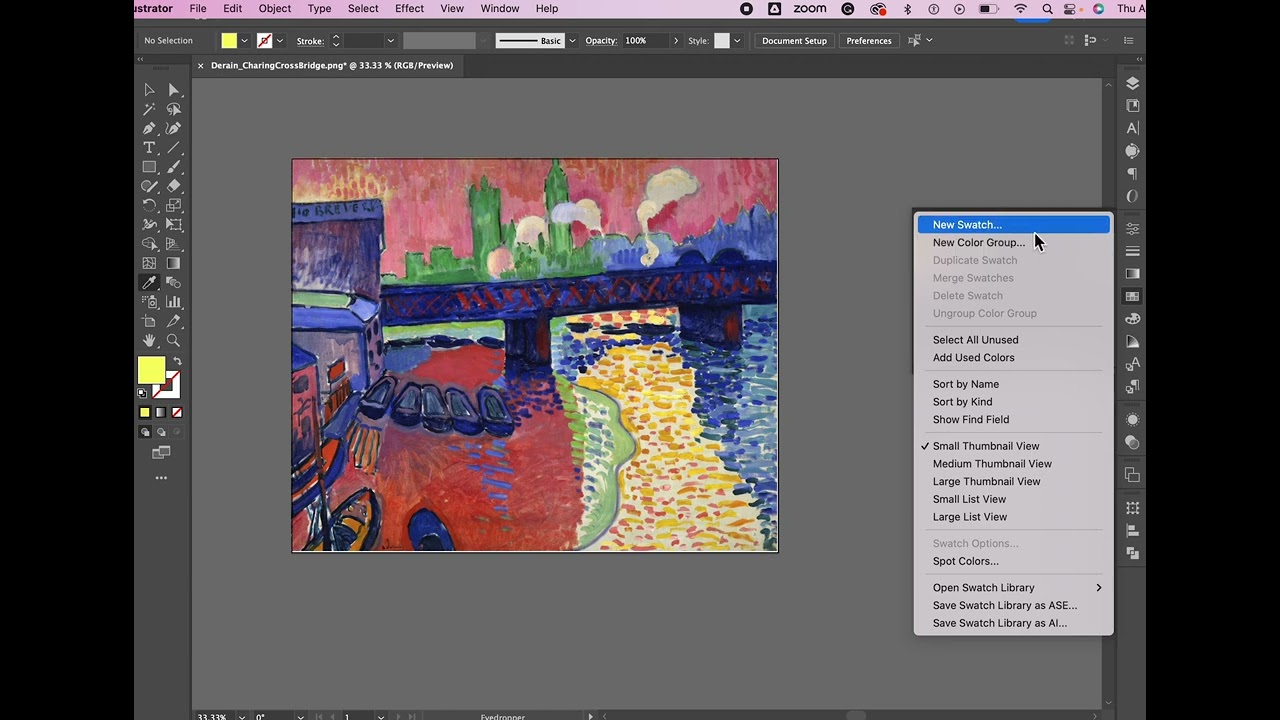Select the Selection tool arrow
Image resolution: width=1280 pixels, height=720 pixels.
click(x=149, y=90)
